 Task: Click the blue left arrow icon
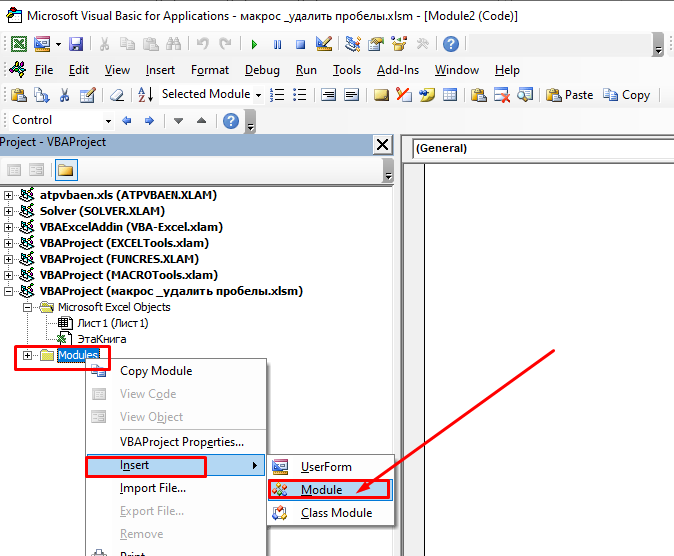click(126, 121)
